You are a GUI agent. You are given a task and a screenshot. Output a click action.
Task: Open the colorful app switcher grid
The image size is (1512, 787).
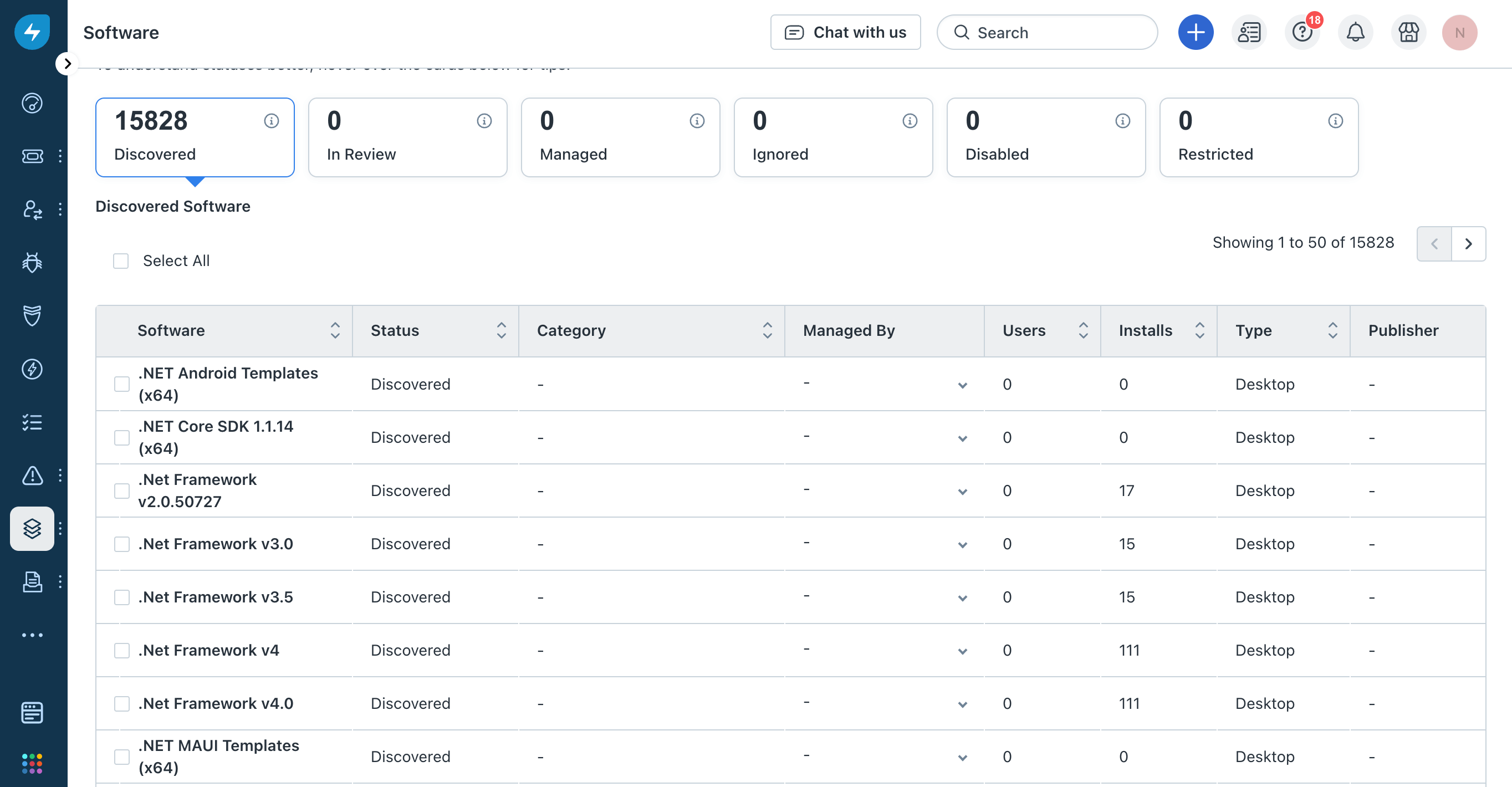(32, 764)
